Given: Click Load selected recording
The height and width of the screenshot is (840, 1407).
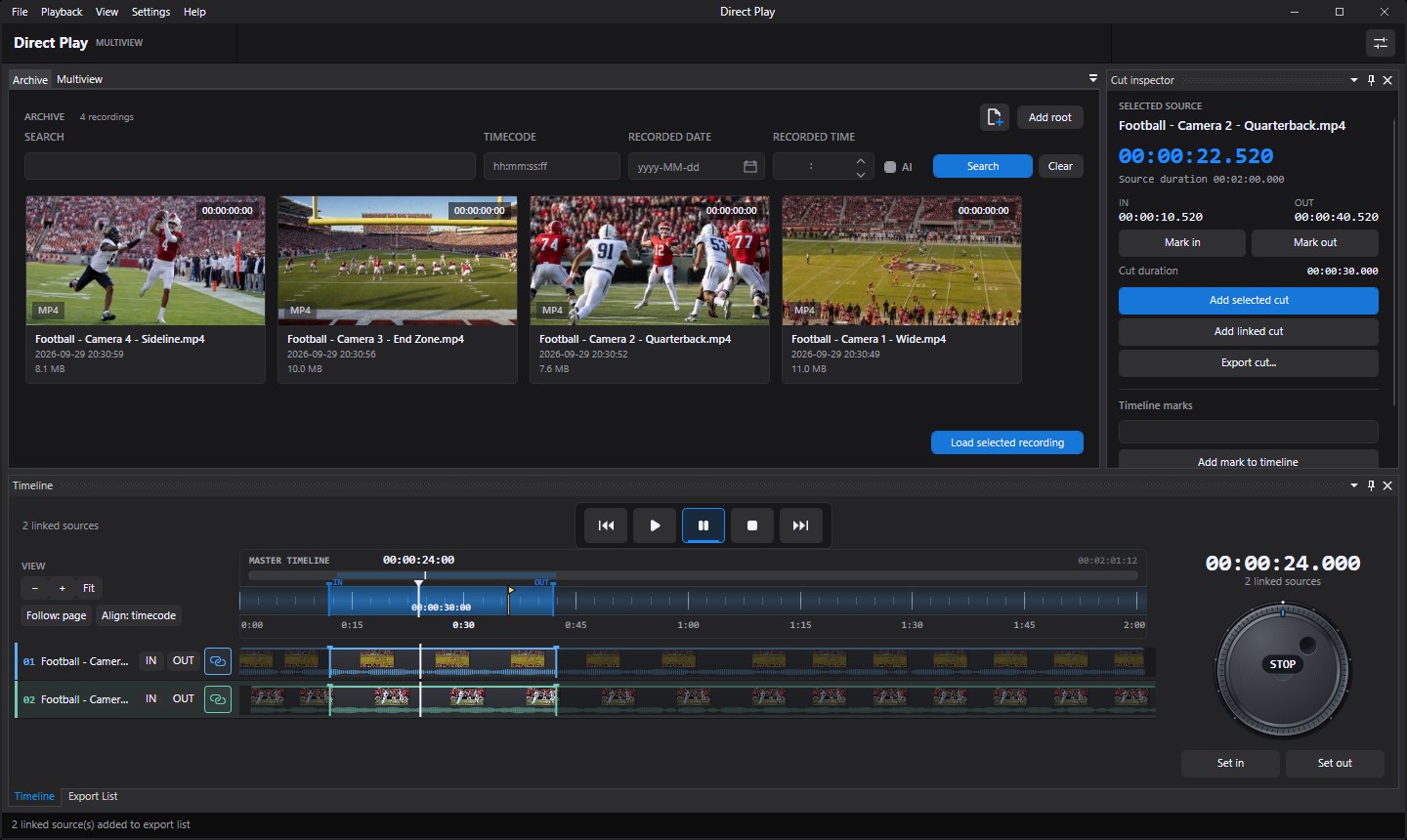Looking at the screenshot, I should [x=1007, y=442].
